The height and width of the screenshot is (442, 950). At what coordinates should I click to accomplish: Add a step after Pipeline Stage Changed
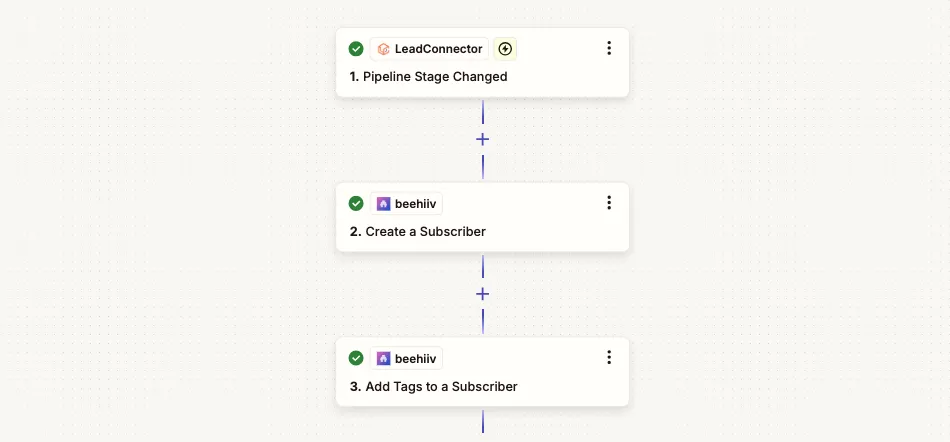(482, 140)
